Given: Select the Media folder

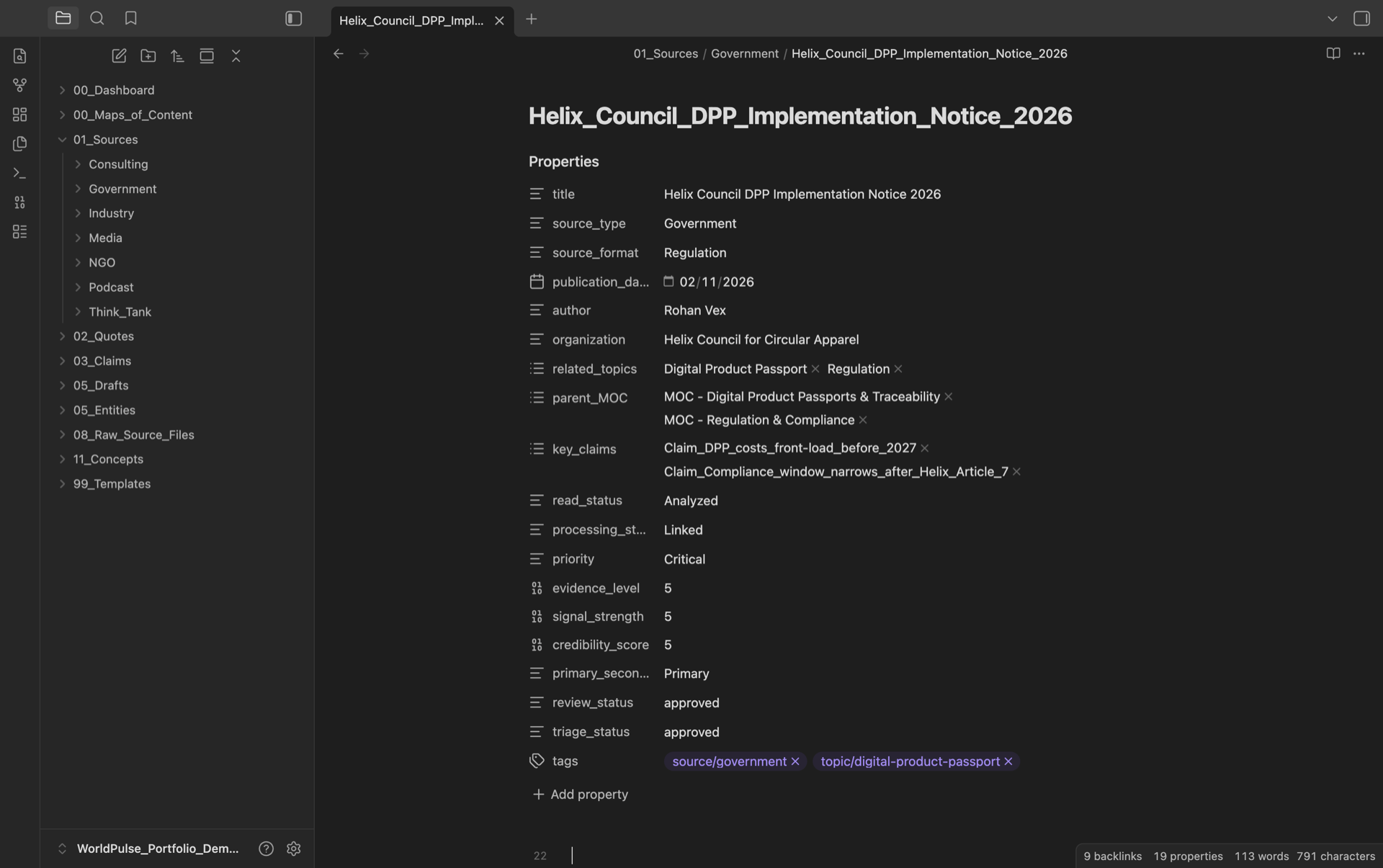Looking at the screenshot, I should point(105,238).
